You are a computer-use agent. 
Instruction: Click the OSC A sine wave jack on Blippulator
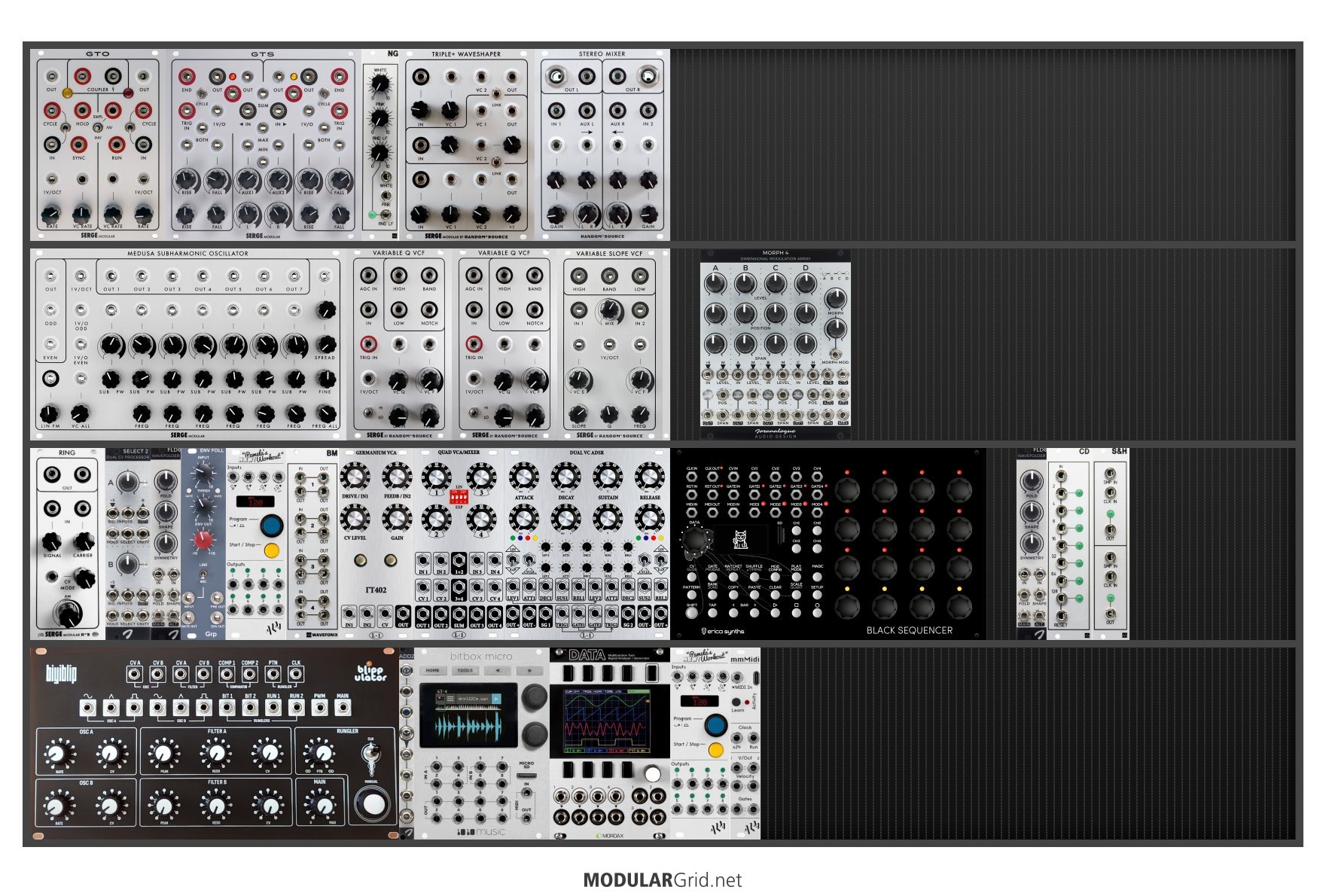(89, 707)
